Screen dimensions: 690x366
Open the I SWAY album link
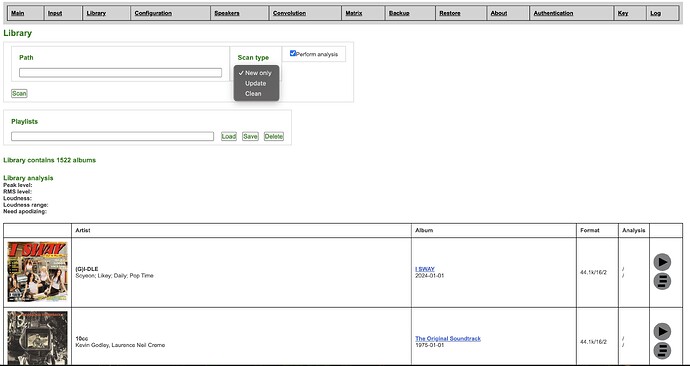coord(425,269)
